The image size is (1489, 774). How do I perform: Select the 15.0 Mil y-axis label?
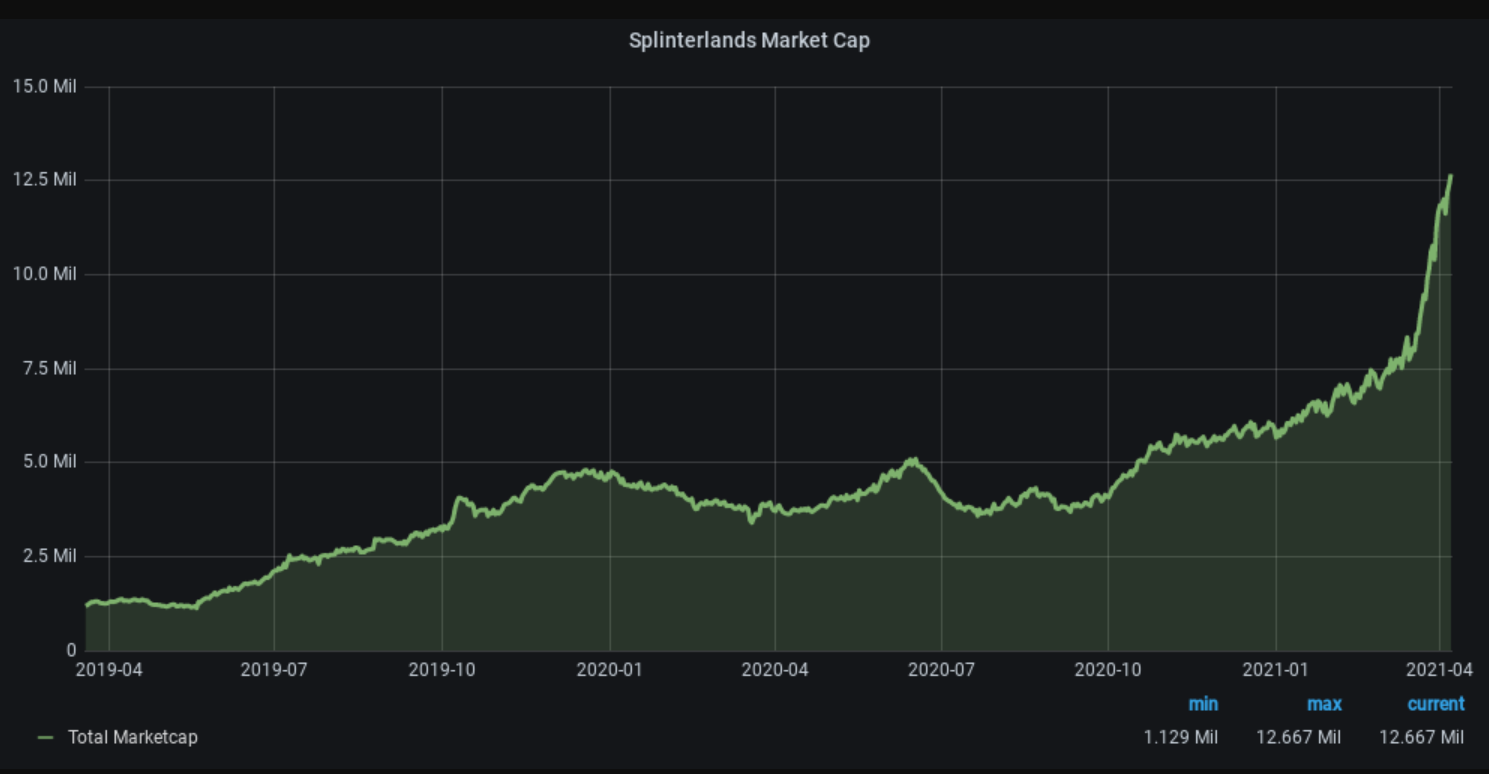tap(44, 87)
